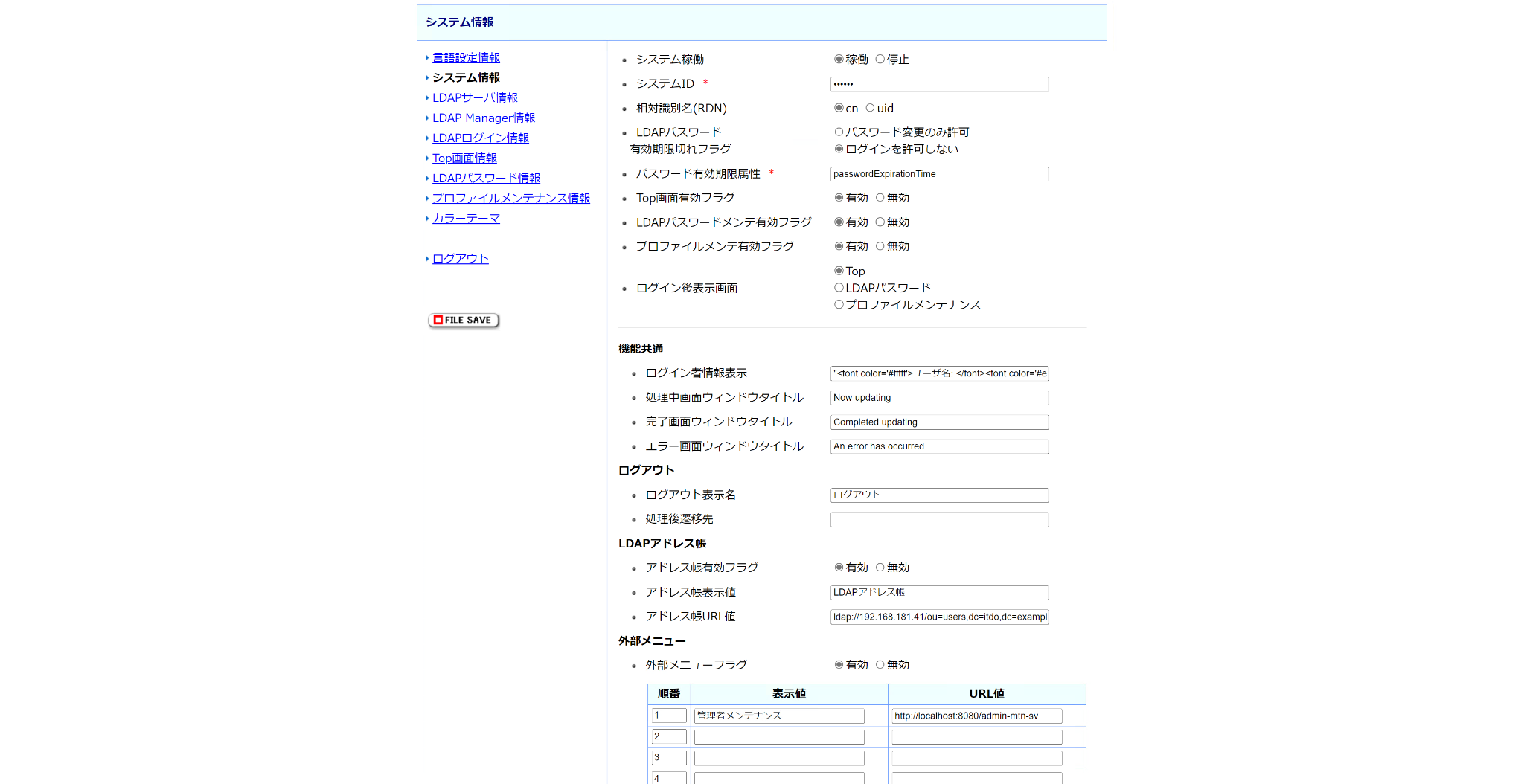The height and width of the screenshot is (784, 1524).
Task: Click the システムID input field
Action: [x=939, y=84]
